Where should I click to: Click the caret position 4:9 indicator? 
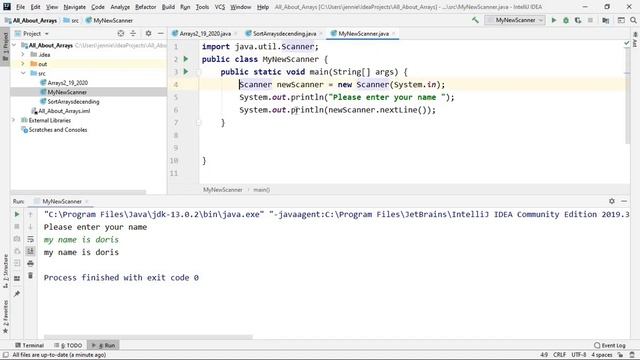tap(544, 355)
